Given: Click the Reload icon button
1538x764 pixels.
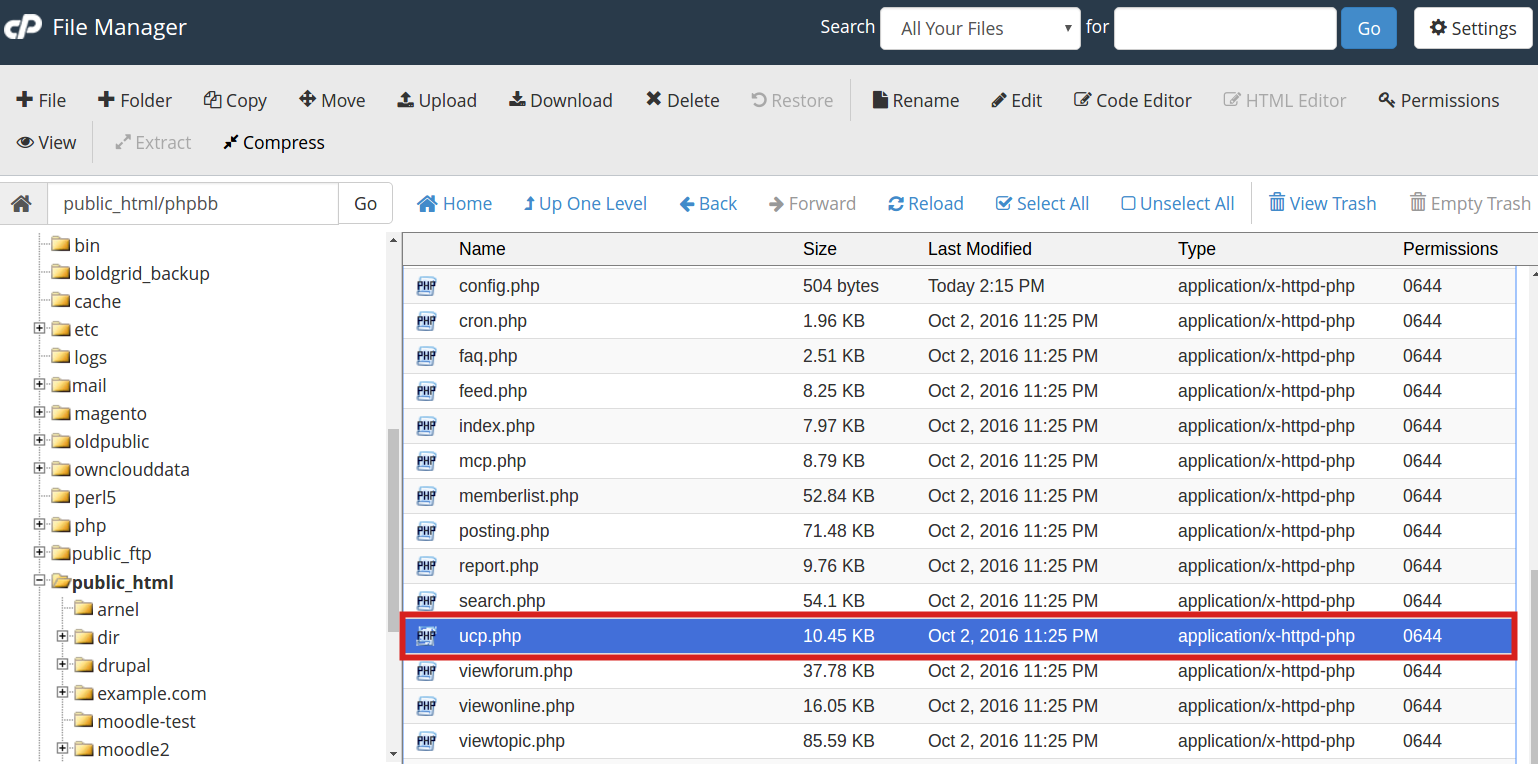Looking at the screenshot, I should (x=896, y=204).
